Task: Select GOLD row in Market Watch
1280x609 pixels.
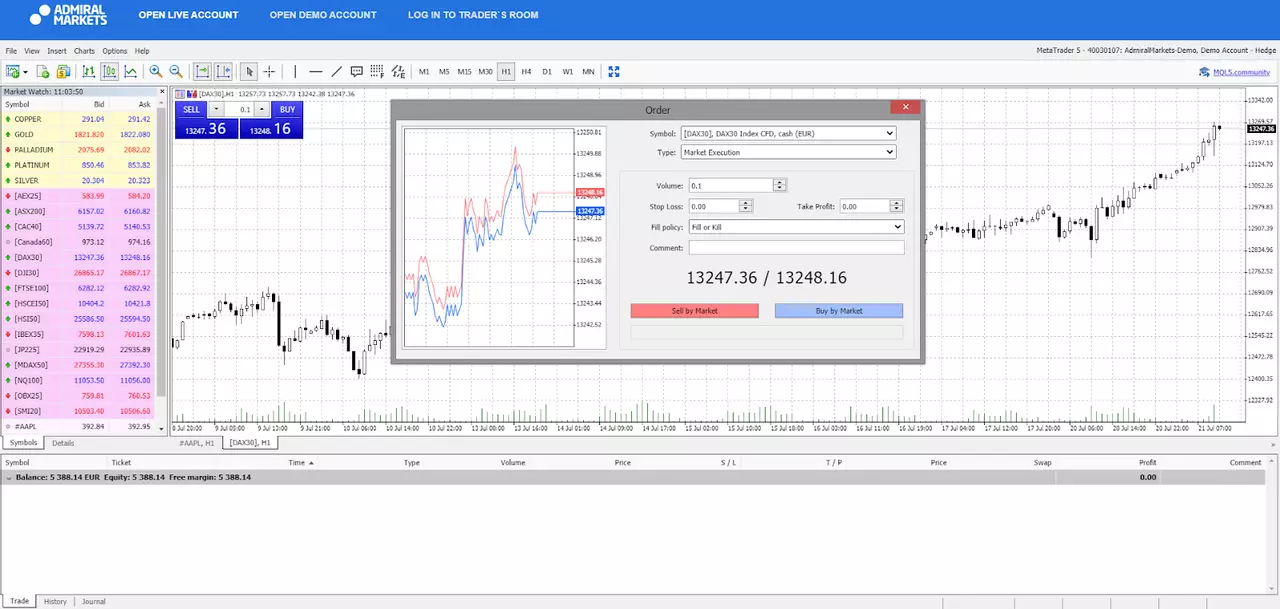Action: pos(78,134)
